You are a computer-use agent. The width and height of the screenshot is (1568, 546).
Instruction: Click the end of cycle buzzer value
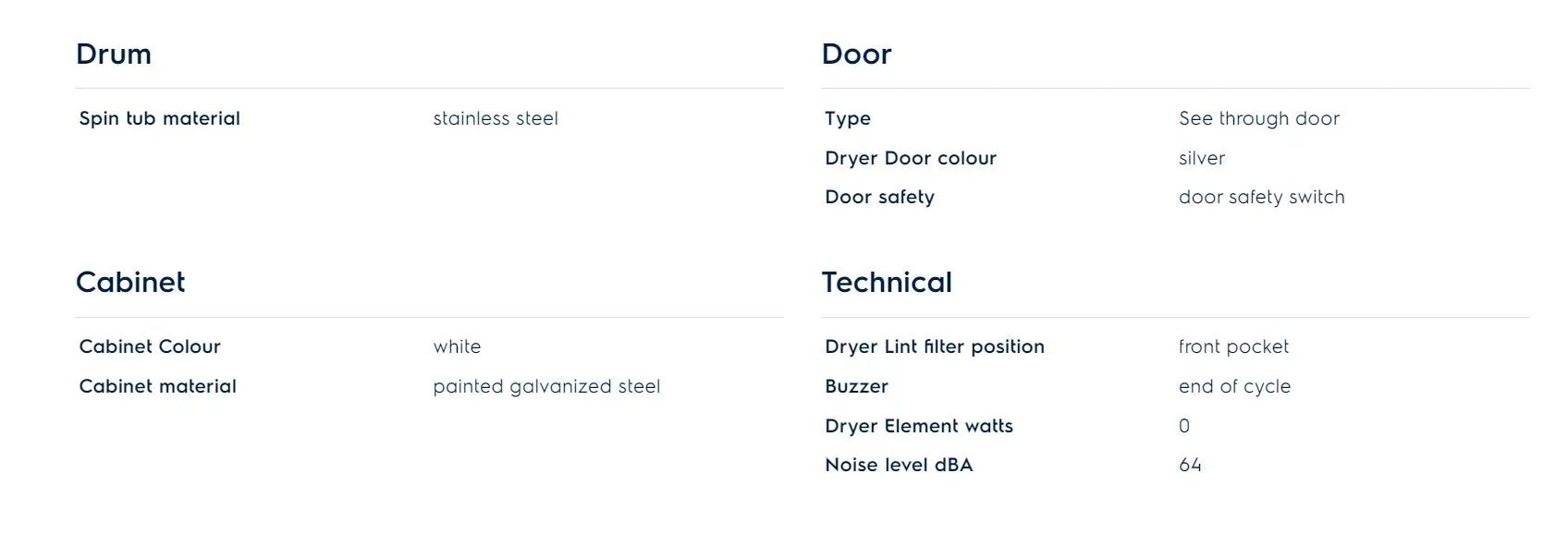coord(1234,387)
